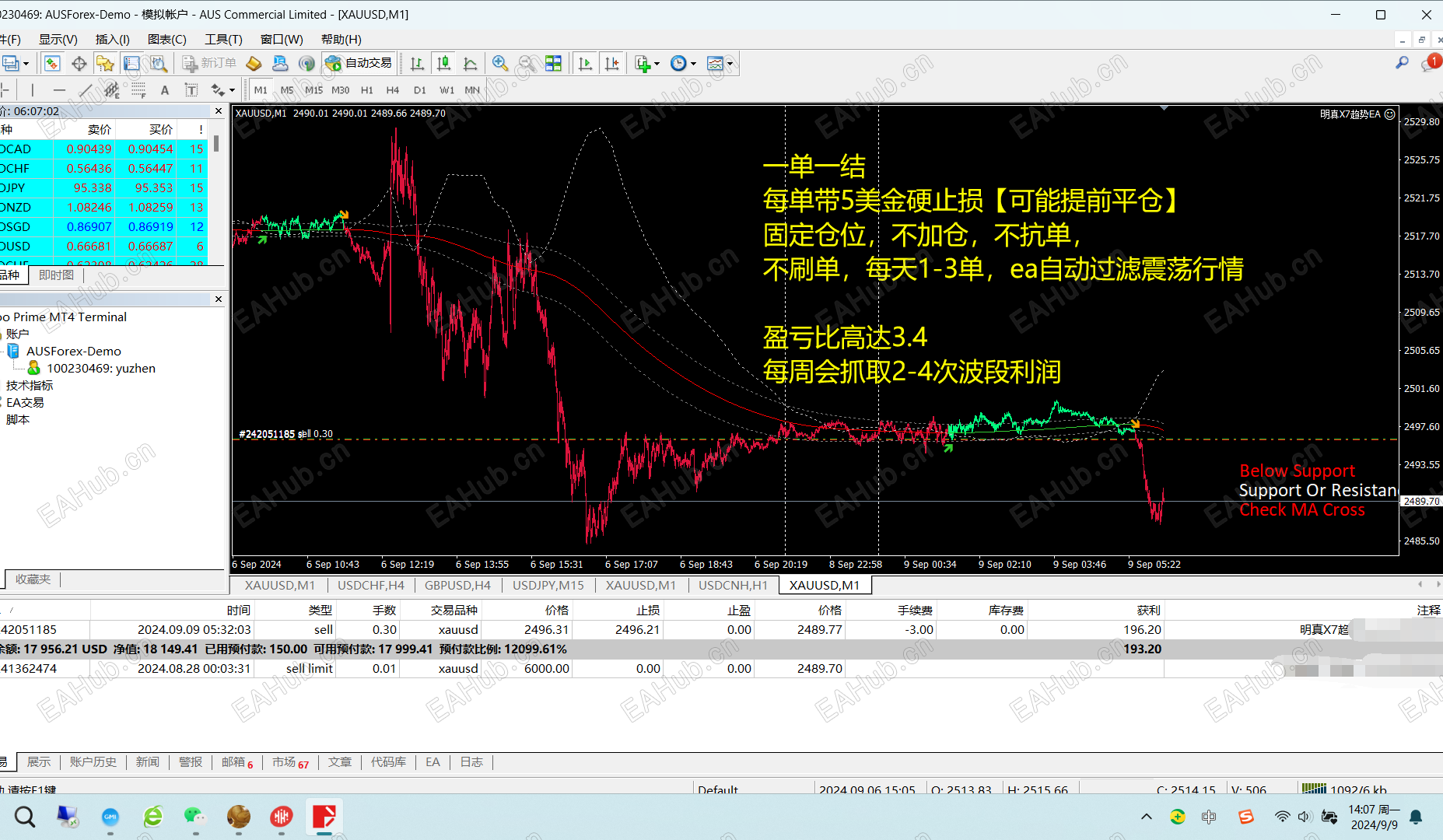The width and height of the screenshot is (1443, 840).
Task: Open the 账户历史 terminal tab
Action: (93, 762)
